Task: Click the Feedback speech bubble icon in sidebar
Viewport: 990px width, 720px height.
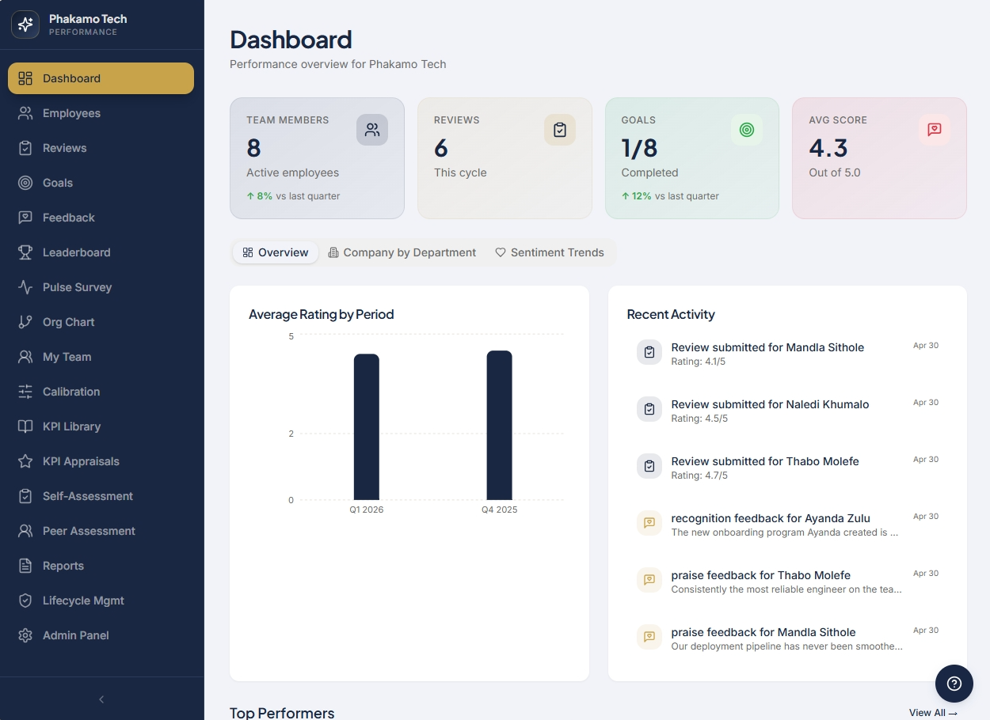Action: [x=25, y=217]
